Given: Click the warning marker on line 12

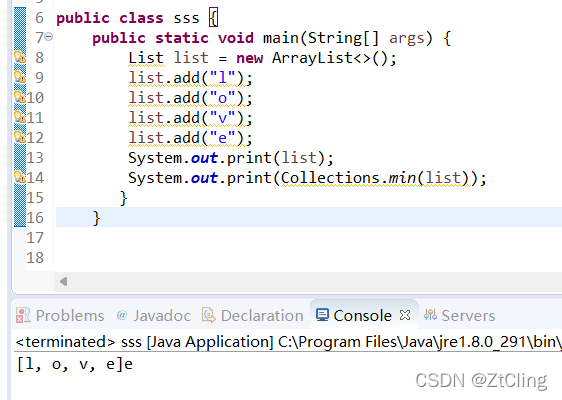Looking at the screenshot, I should pos(20,138).
